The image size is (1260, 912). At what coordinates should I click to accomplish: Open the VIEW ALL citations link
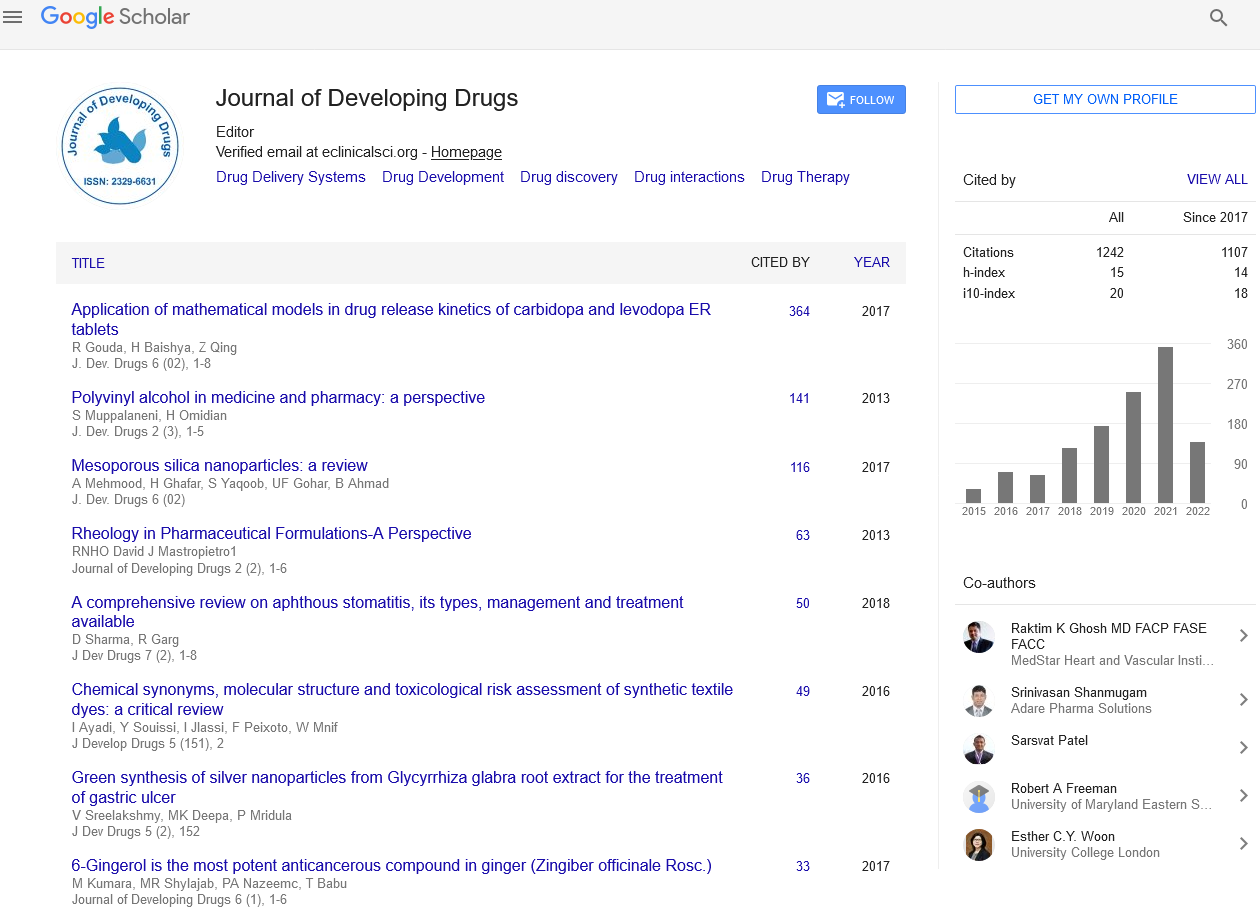[x=1216, y=180]
